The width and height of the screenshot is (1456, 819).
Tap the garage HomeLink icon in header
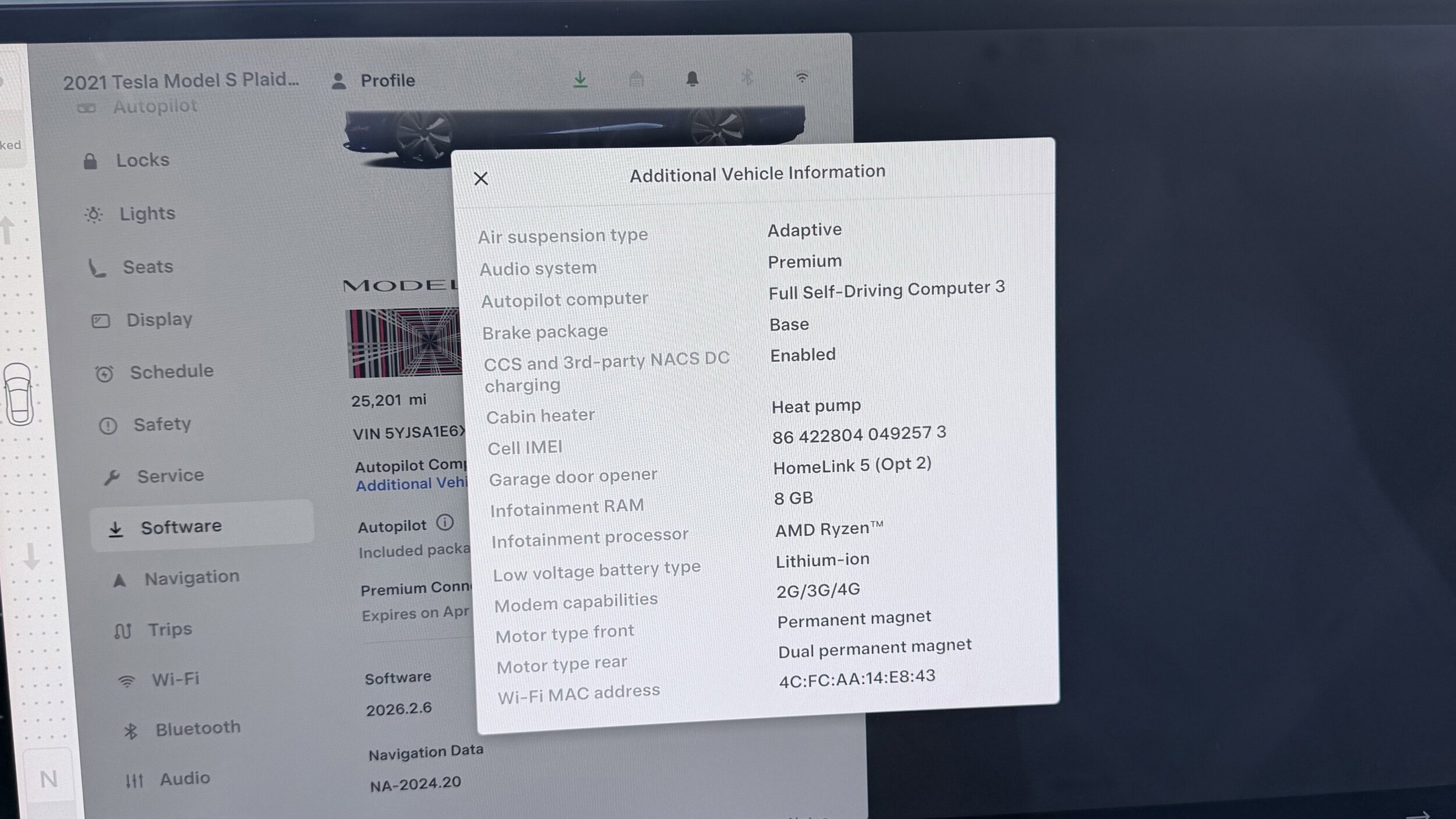coord(636,79)
